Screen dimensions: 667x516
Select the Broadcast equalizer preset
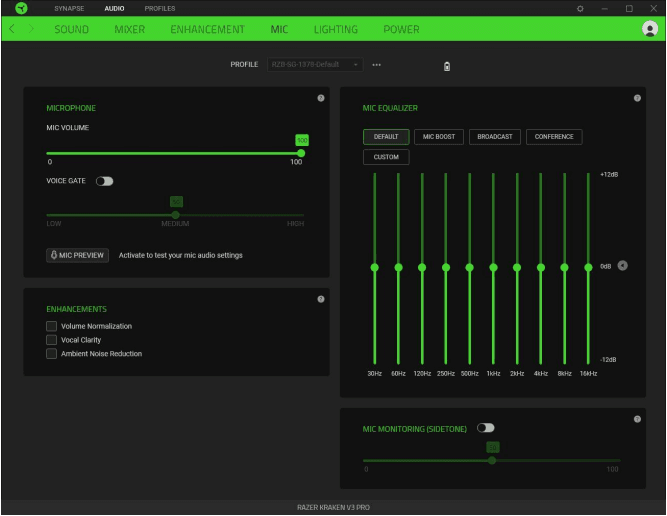494,137
